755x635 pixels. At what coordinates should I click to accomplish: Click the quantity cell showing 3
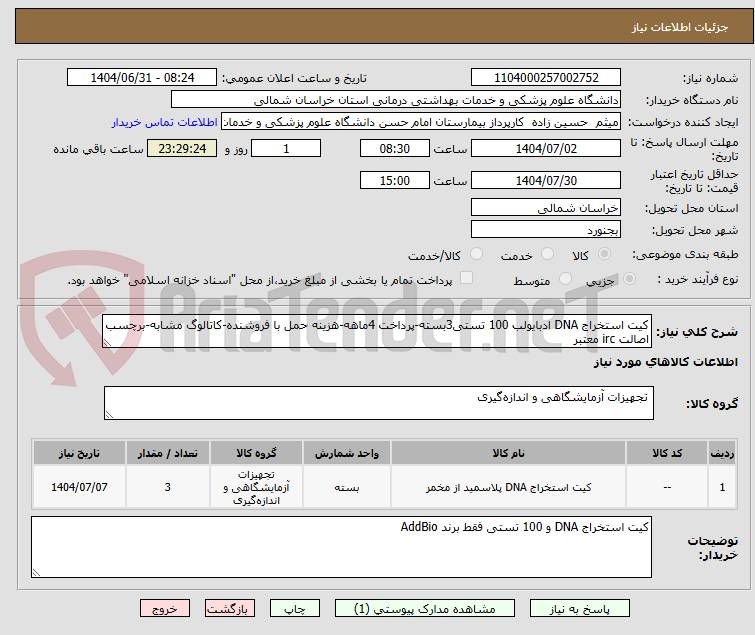[x=168, y=487]
